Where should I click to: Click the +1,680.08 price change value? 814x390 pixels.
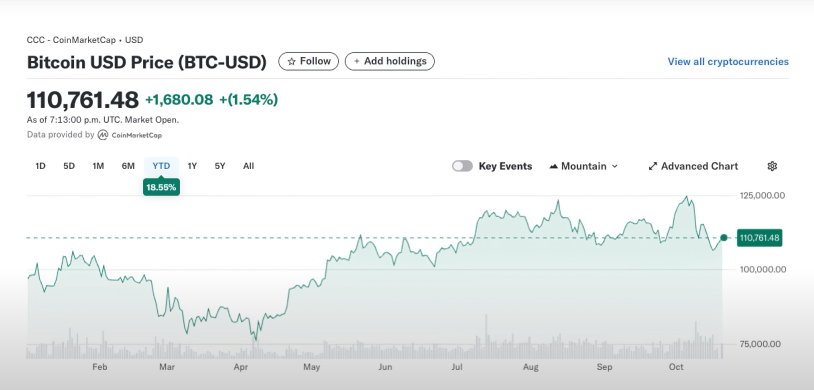click(x=179, y=100)
